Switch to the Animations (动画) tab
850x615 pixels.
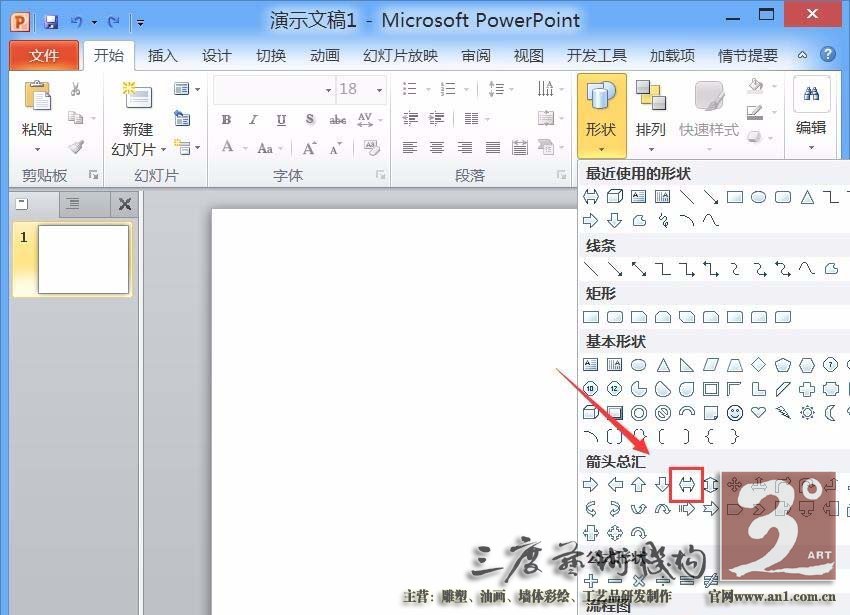point(325,55)
